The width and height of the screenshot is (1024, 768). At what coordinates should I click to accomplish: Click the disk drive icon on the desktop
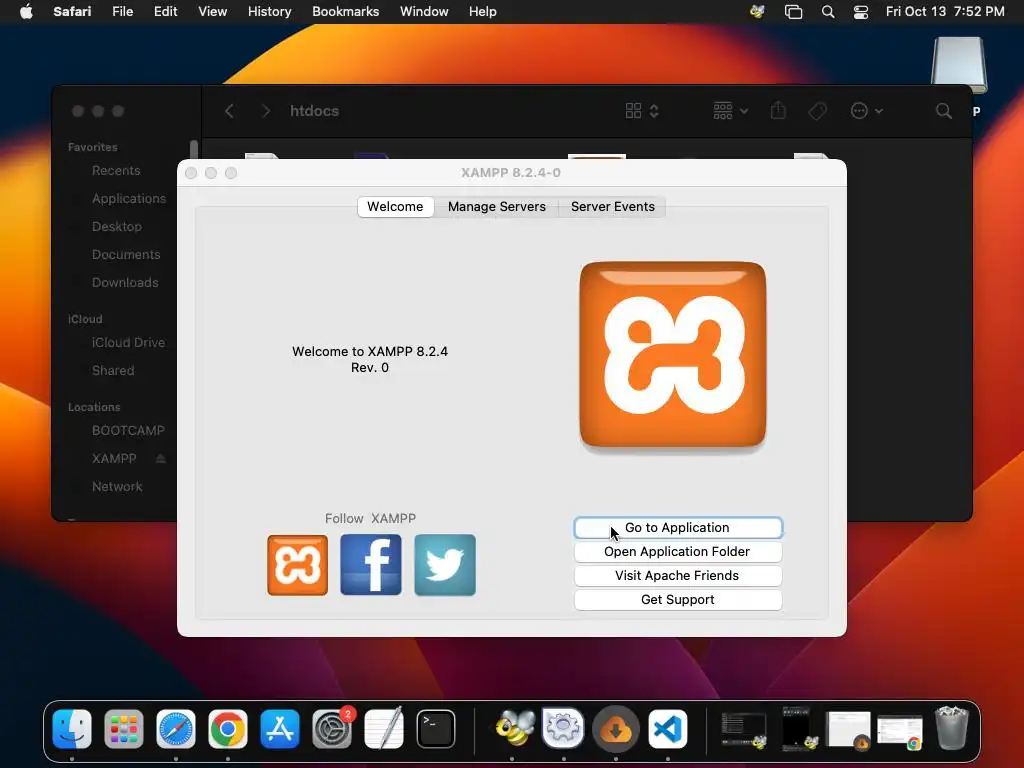(x=959, y=65)
